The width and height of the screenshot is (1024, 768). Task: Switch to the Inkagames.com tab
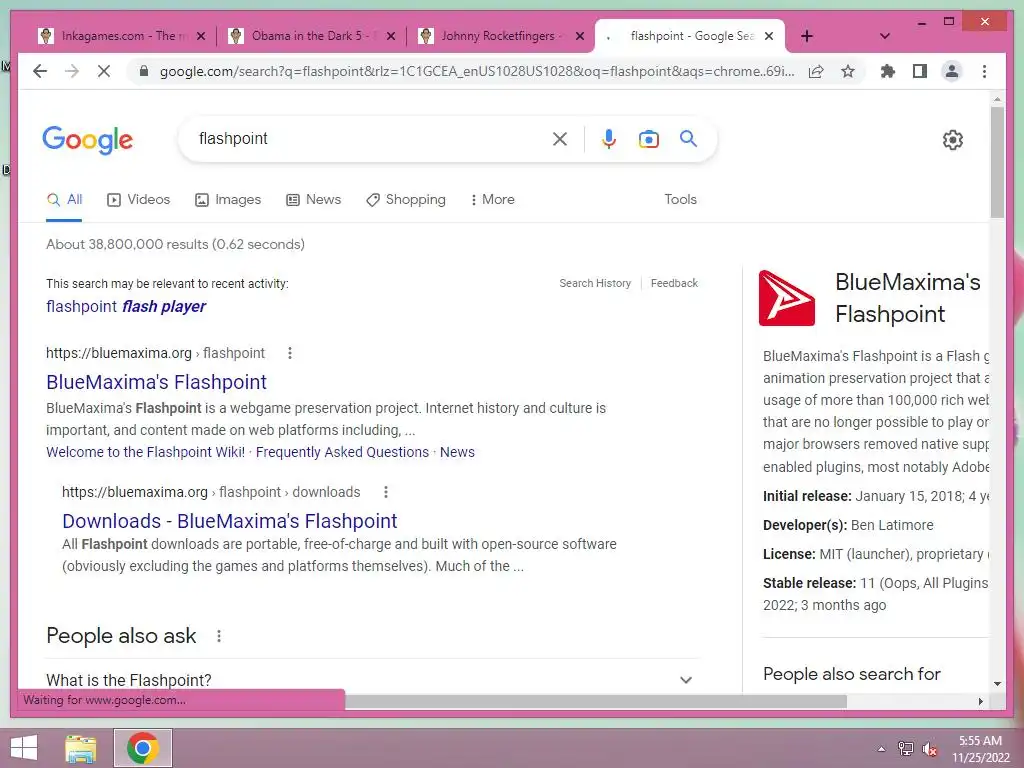tap(121, 36)
